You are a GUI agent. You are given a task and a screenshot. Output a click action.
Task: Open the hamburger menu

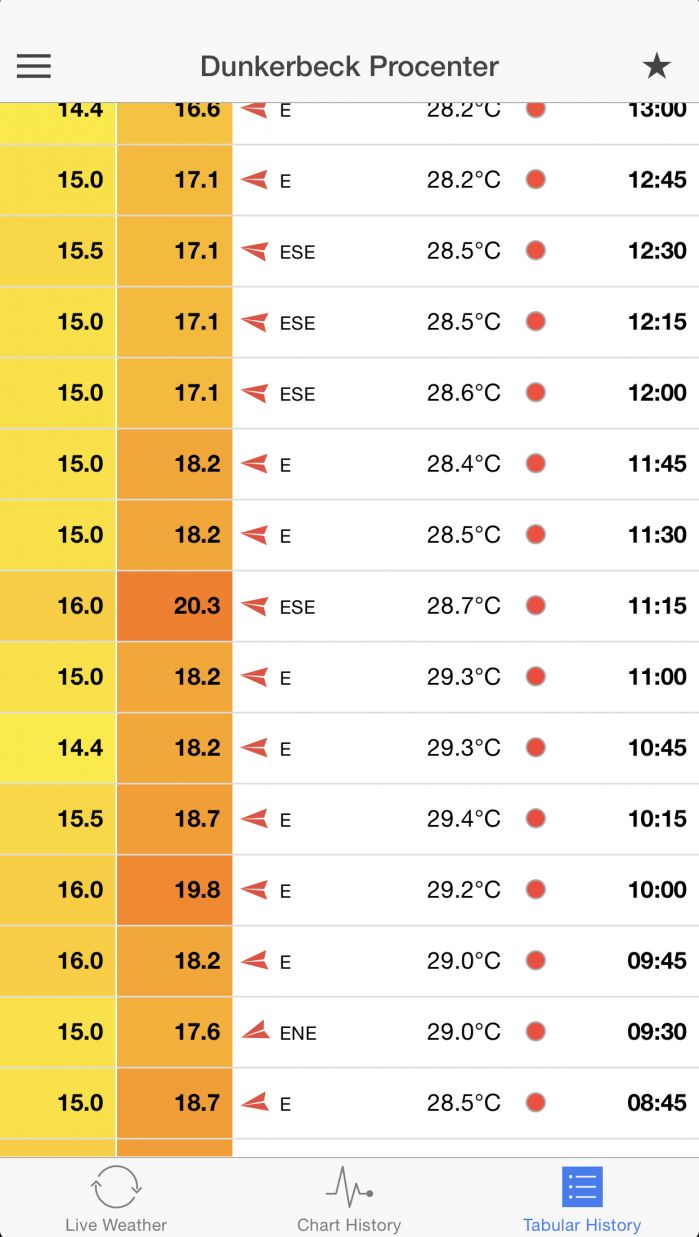[33, 66]
